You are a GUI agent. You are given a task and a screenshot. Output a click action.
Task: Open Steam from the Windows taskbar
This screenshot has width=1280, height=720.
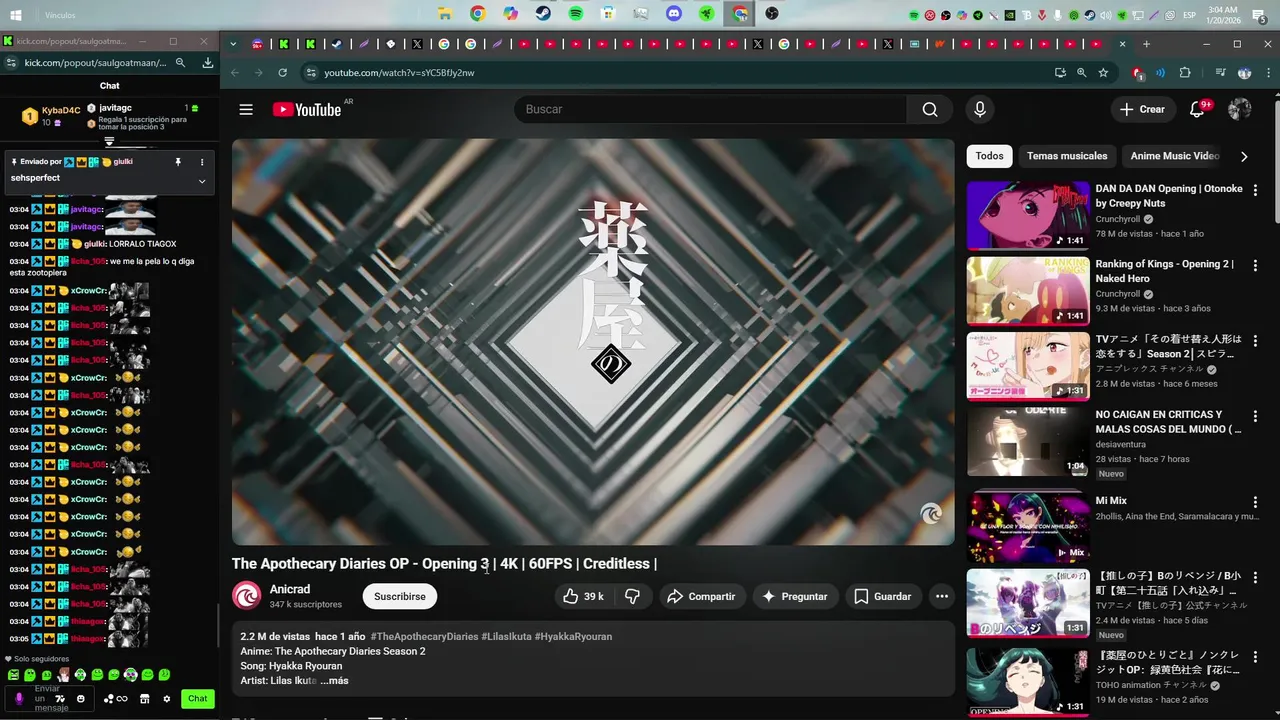pyautogui.click(x=543, y=14)
